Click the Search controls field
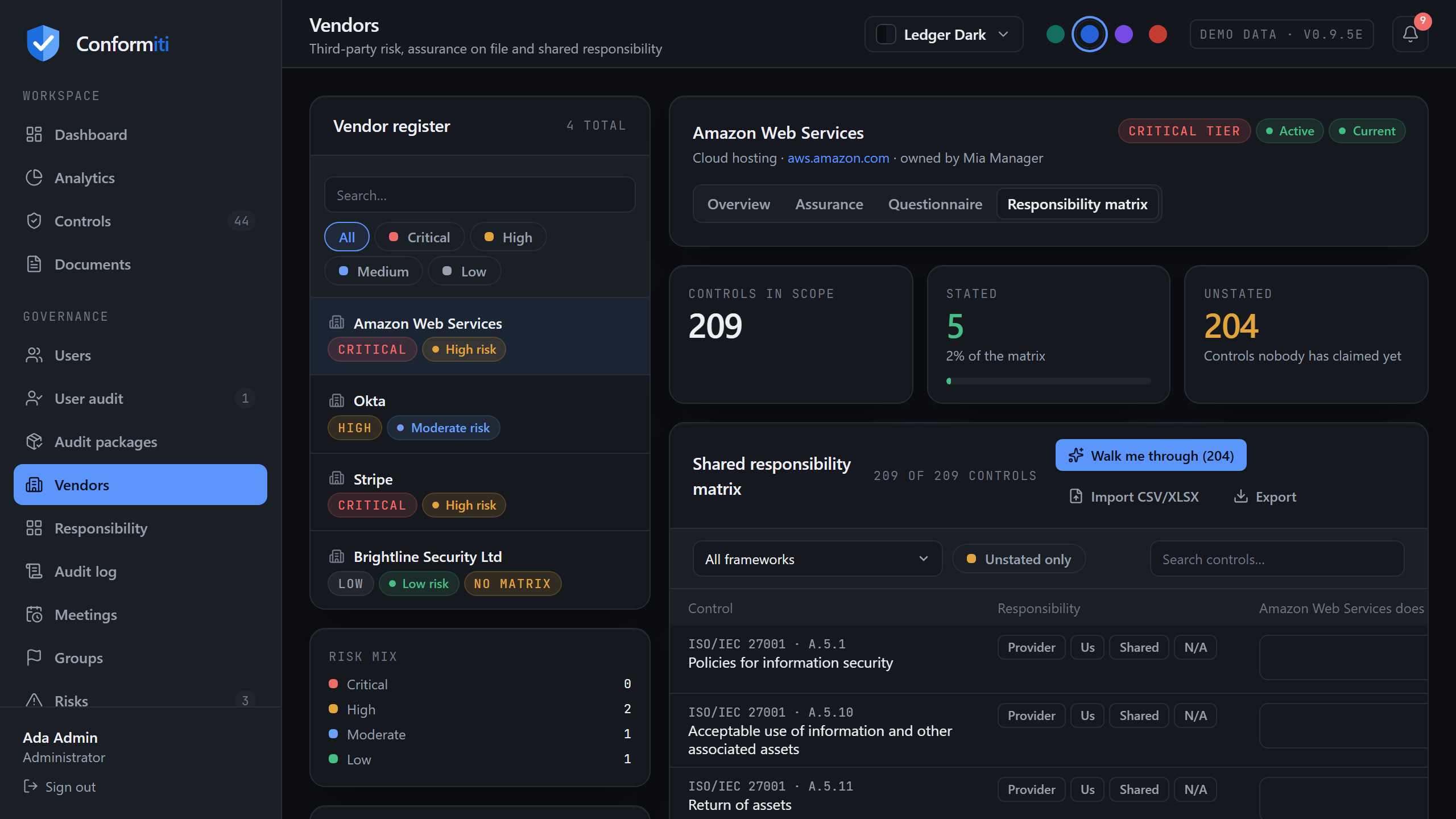The image size is (1456, 819). tap(1277, 559)
